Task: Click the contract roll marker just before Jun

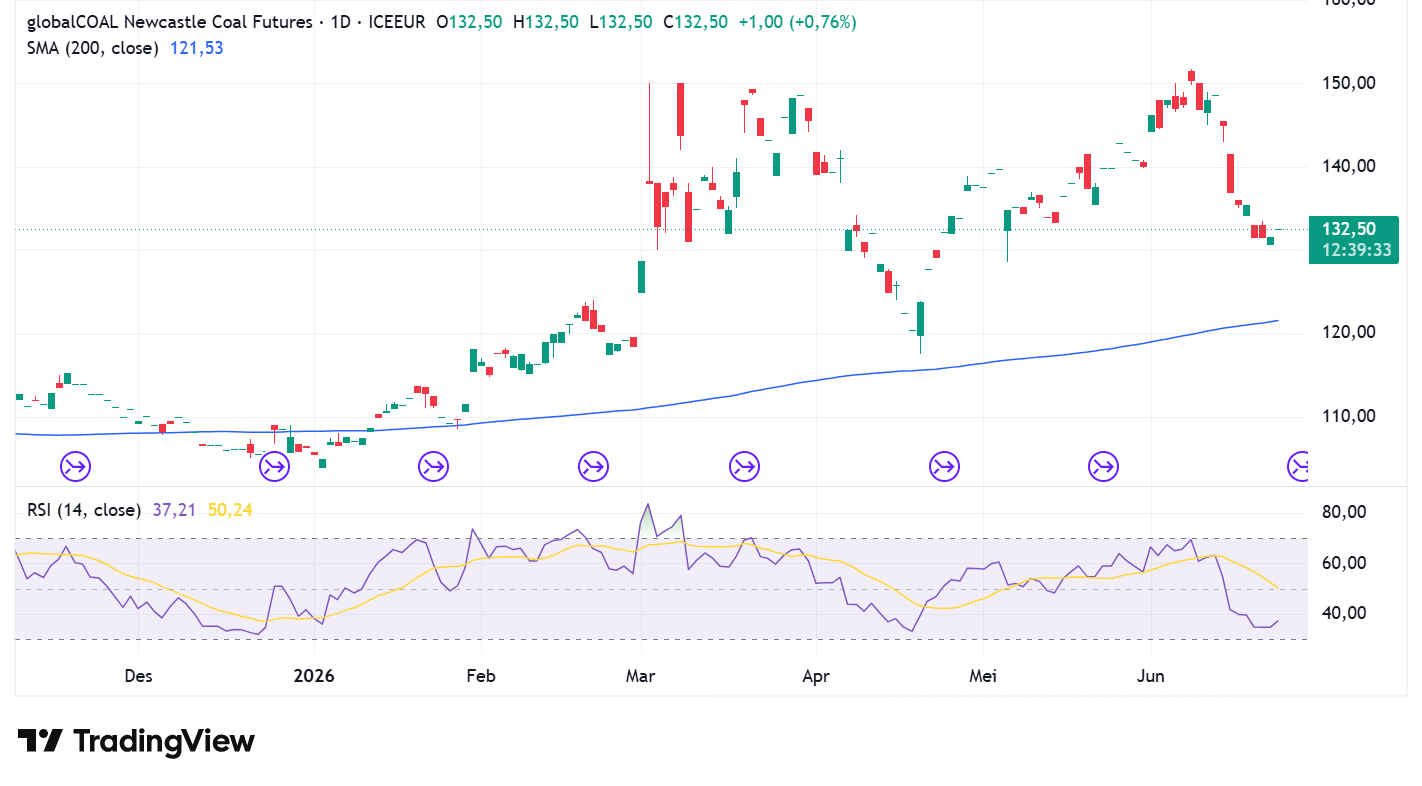Action: pyautogui.click(x=1103, y=466)
